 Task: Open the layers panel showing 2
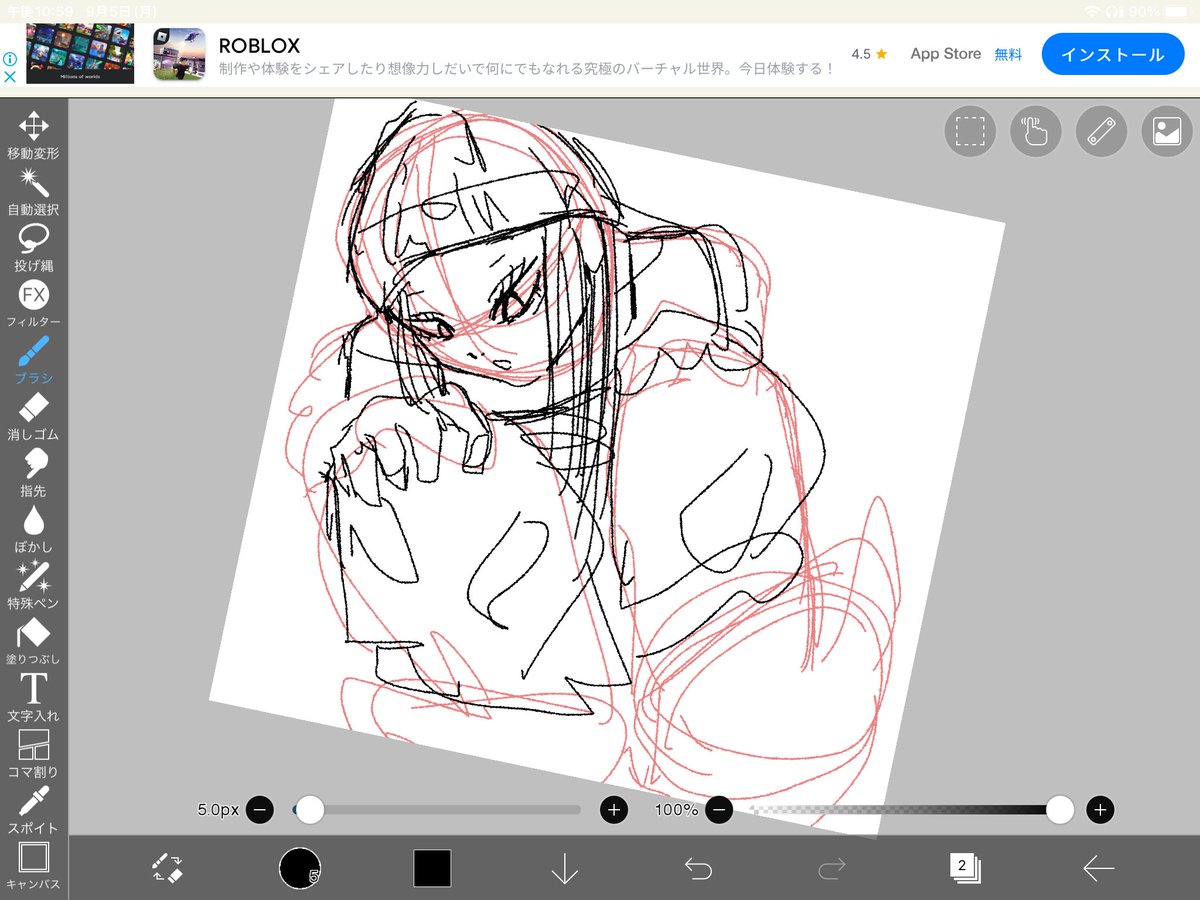pyautogui.click(x=964, y=867)
